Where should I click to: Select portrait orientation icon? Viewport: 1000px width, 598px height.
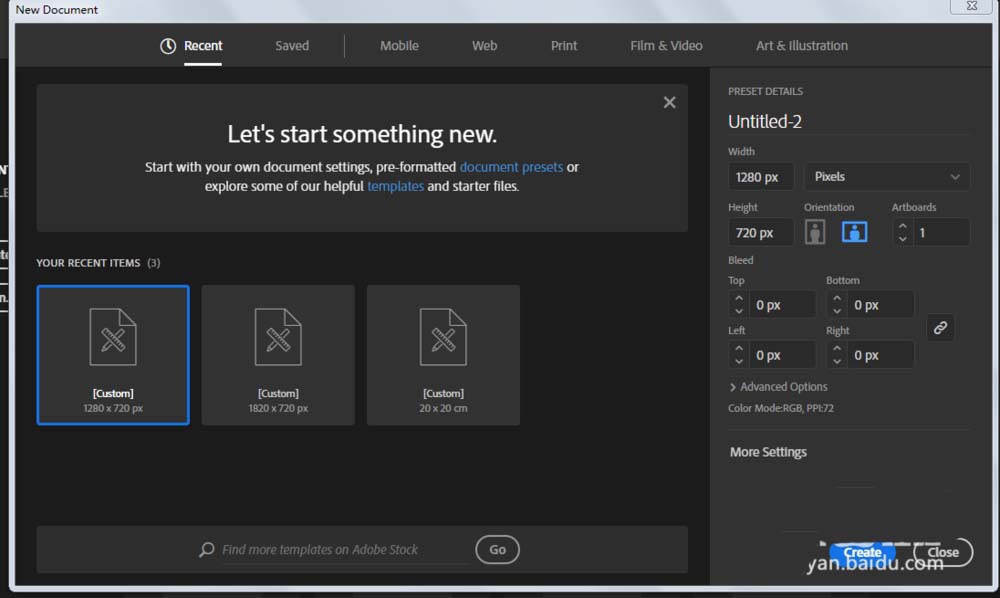814,232
